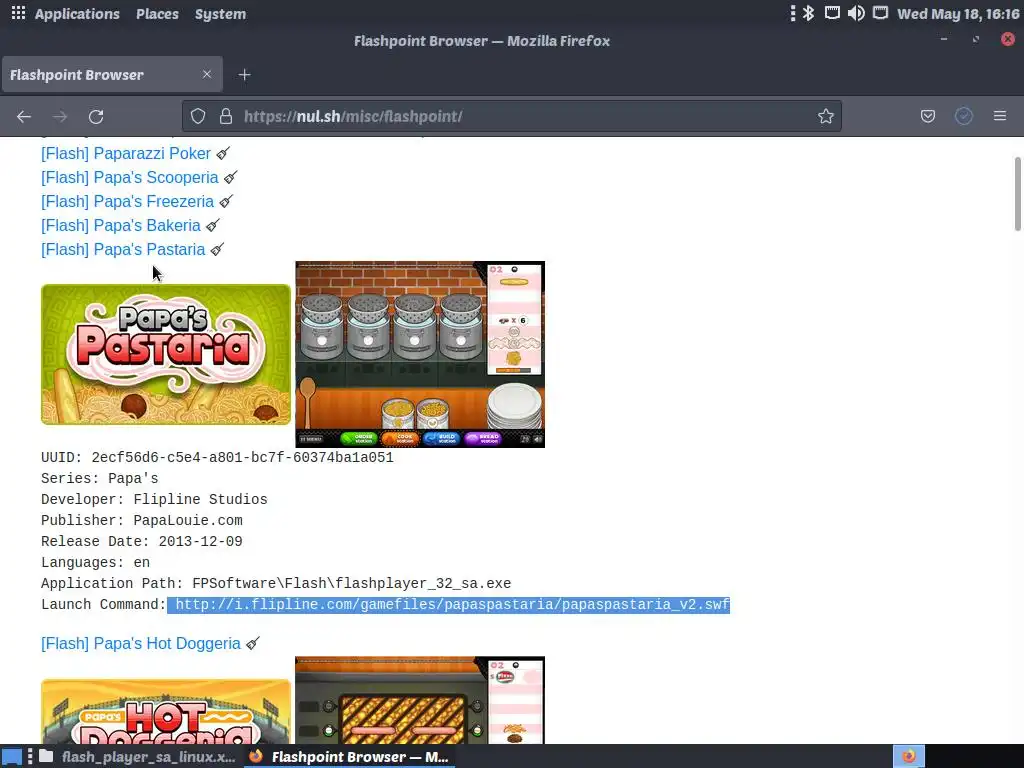Click the show desktop icon in the taskbar

[x=12, y=757]
